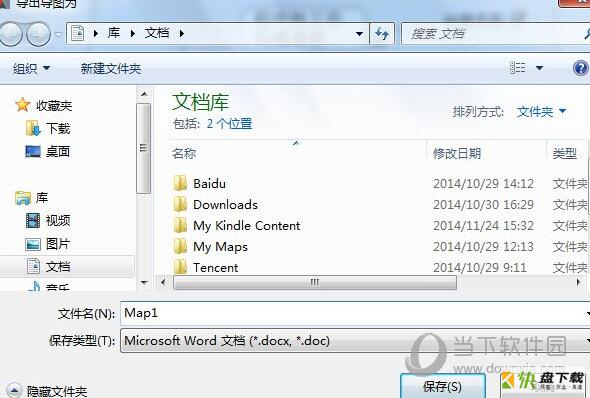This screenshot has width=590, height=398.
Task: Select the 库 breadcrumb in address bar
Action: pyautogui.click(x=114, y=33)
